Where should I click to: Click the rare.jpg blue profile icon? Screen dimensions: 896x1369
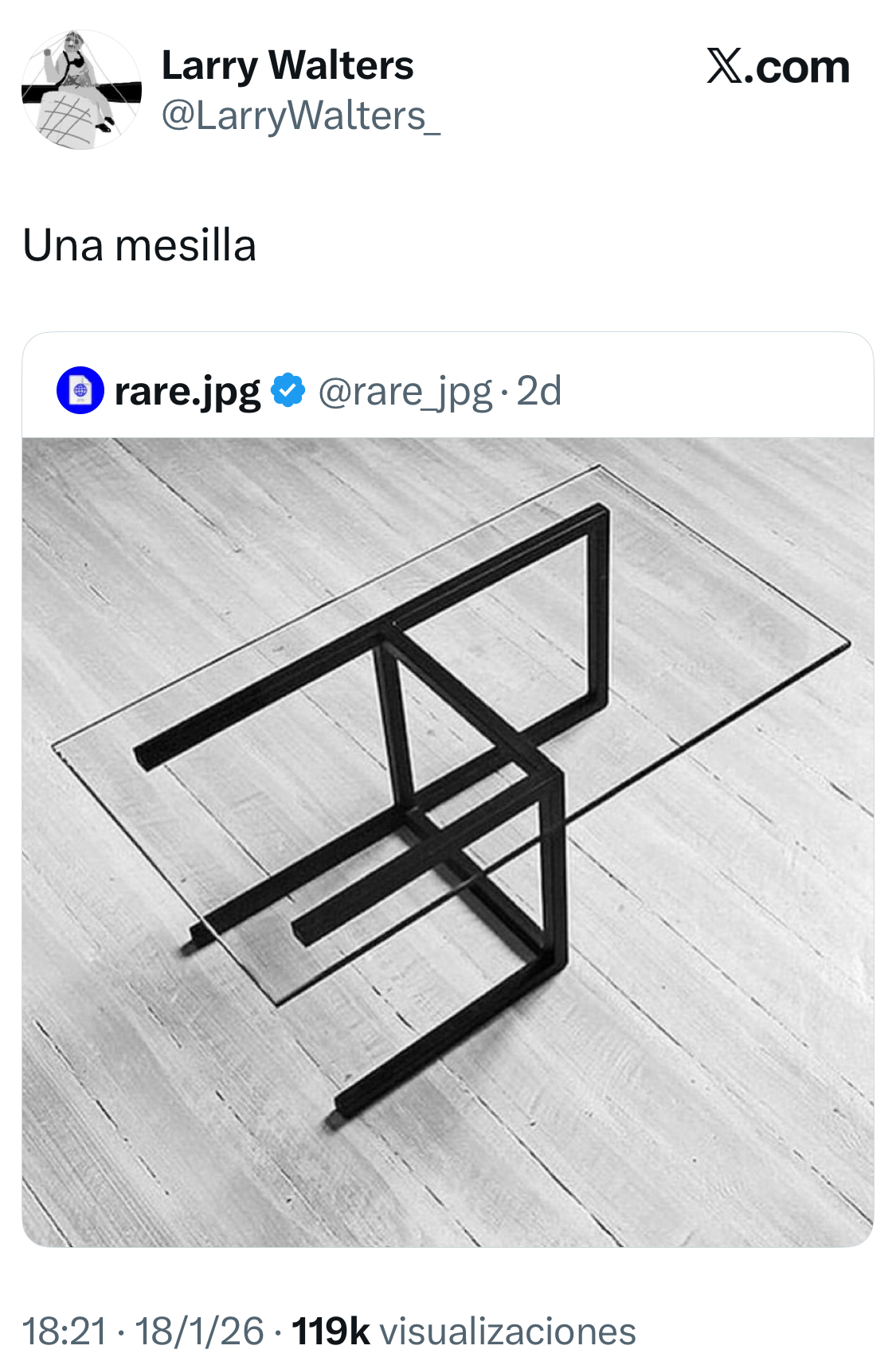pos(80,390)
